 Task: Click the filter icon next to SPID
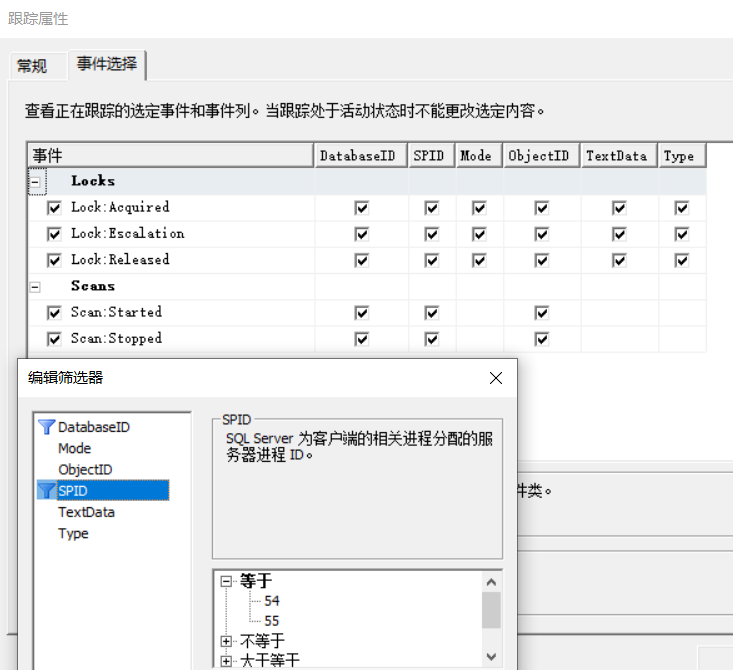[46, 490]
